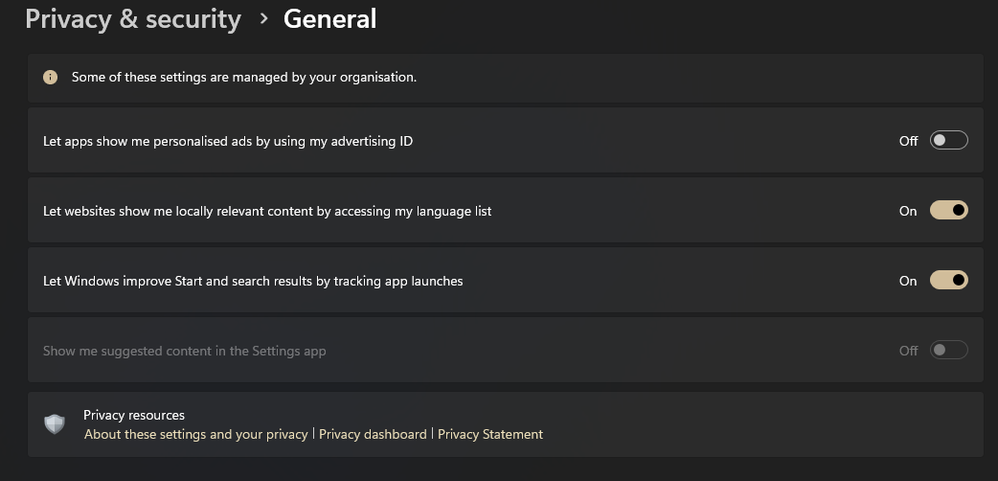The image size is (998, 481).
Task: Click the locally relevant content setting label
Action: tap(267, 211)
